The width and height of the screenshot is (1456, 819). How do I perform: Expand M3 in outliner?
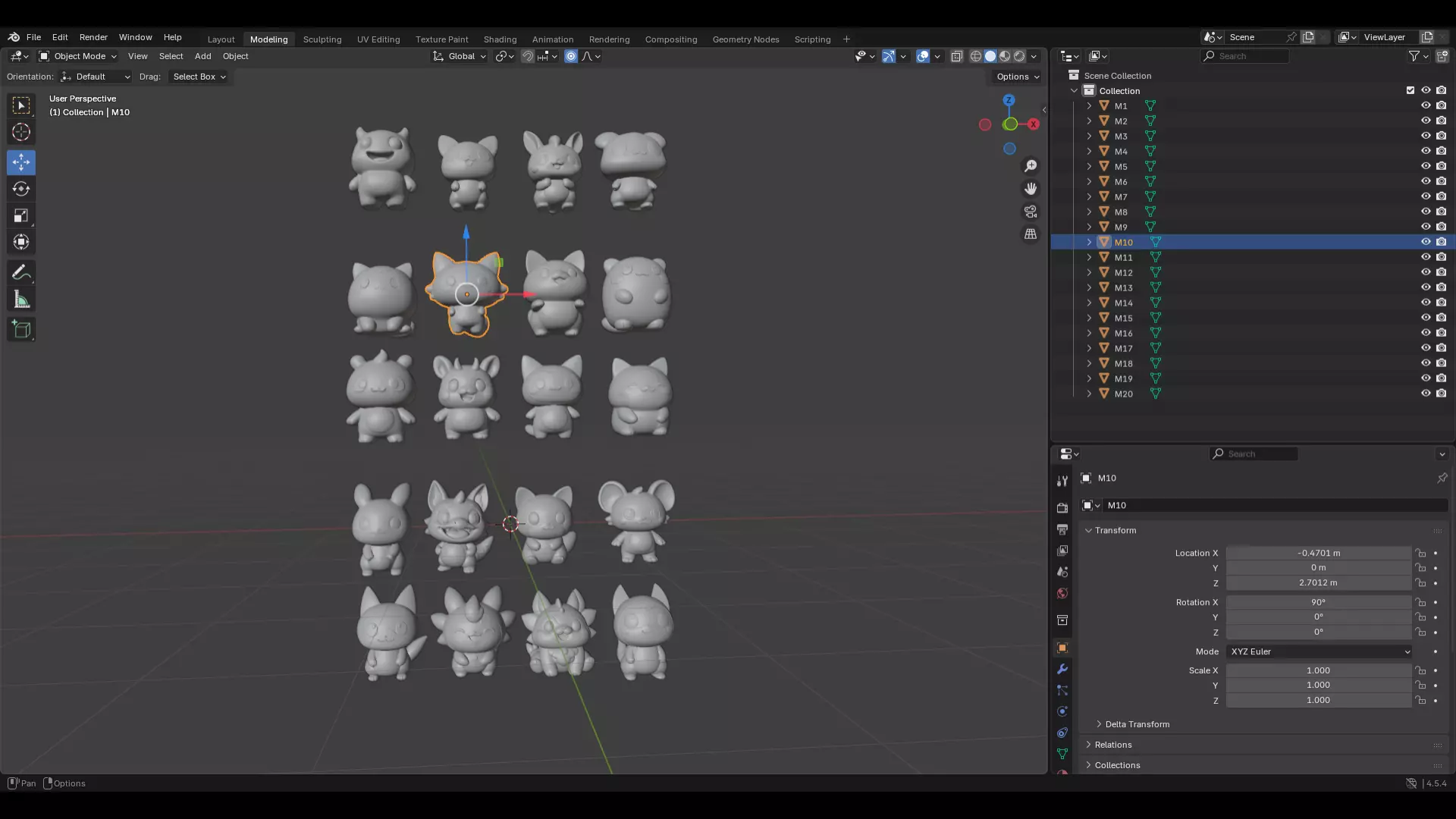1089,136
